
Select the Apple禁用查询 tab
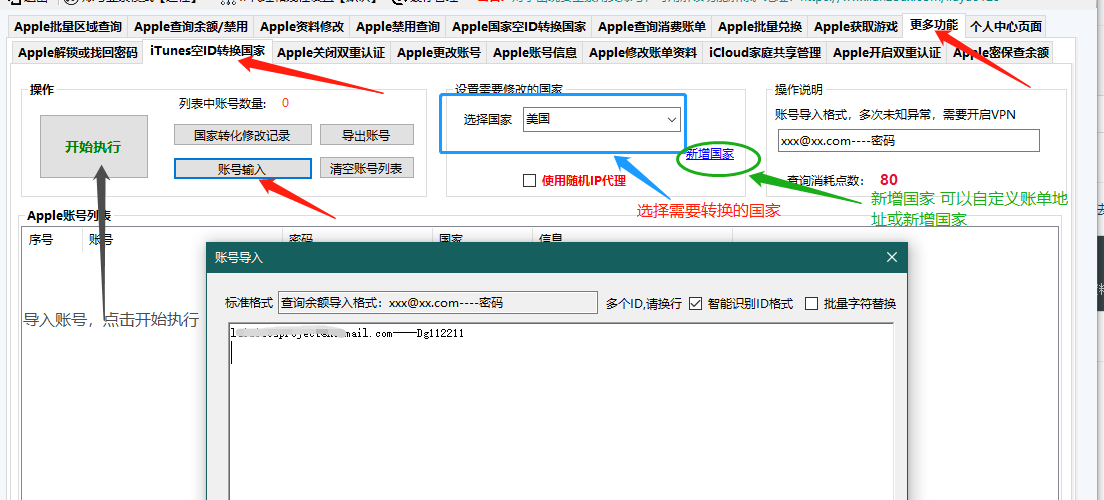(398, 27)
